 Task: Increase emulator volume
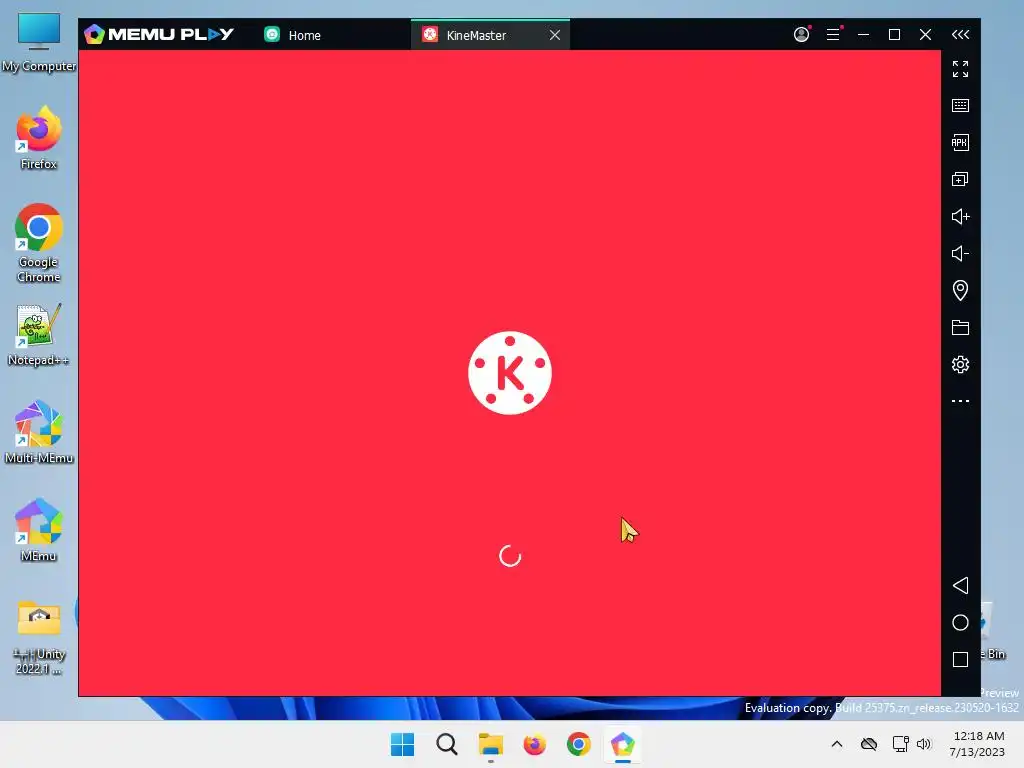pyautogui.click(x=960, y=216)
